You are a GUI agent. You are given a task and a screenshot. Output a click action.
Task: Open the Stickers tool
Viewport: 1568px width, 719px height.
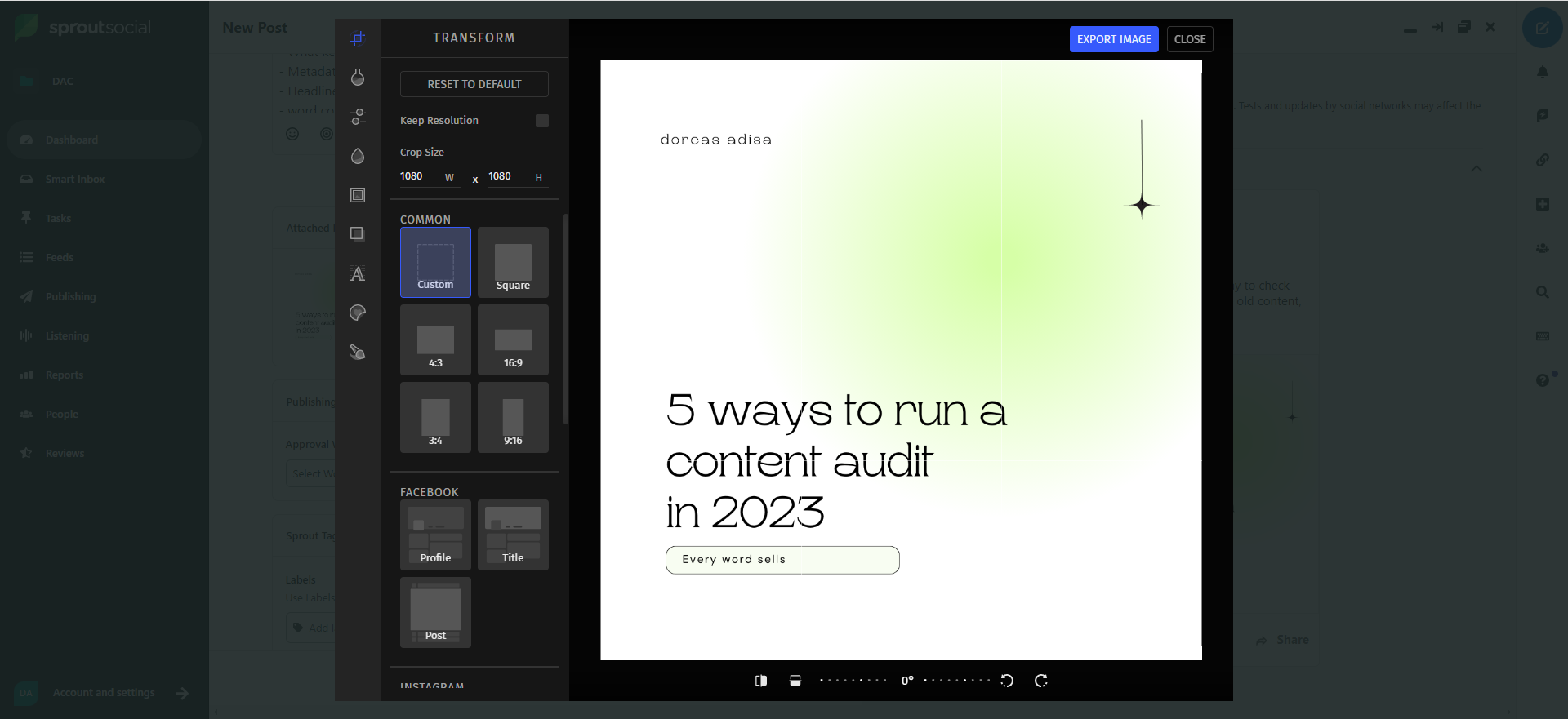coord(358,313)
